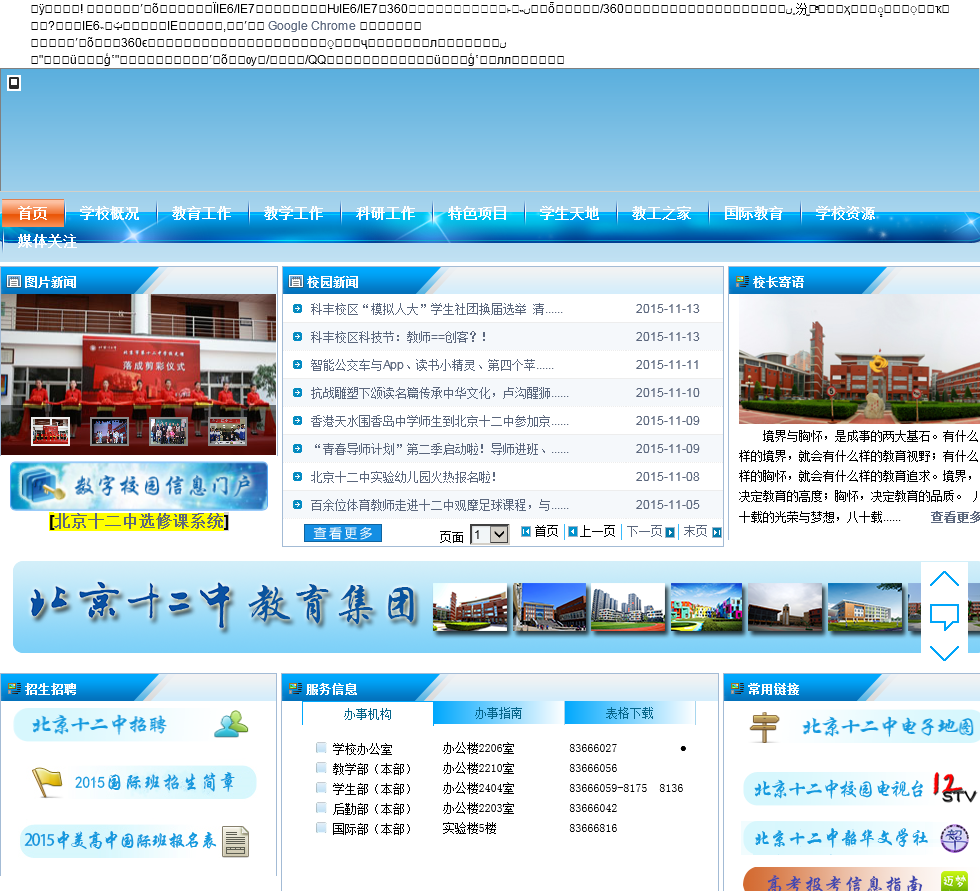The height and width of the screenshot is (891, 980).
Task: Click the signpost icon beside 电子地图
Action: tap(764, 727)
